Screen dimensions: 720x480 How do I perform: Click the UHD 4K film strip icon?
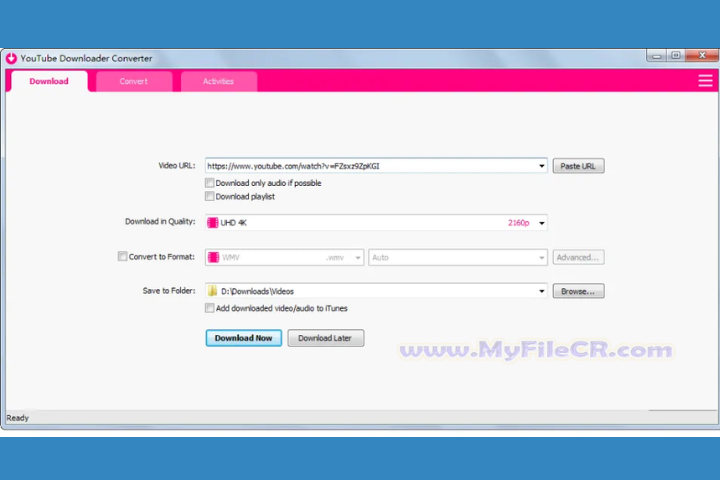coord(213,223)
